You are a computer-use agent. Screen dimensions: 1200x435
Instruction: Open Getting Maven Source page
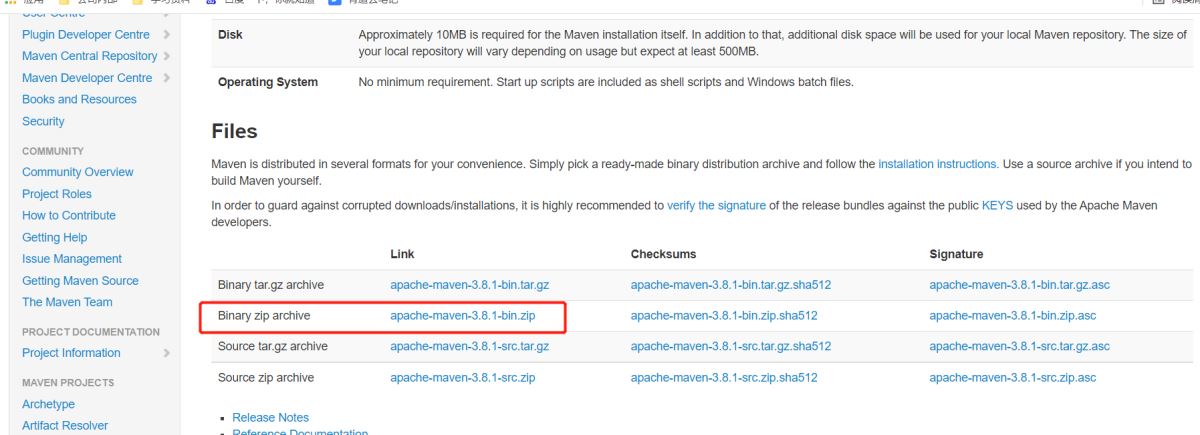pos(80,281)
